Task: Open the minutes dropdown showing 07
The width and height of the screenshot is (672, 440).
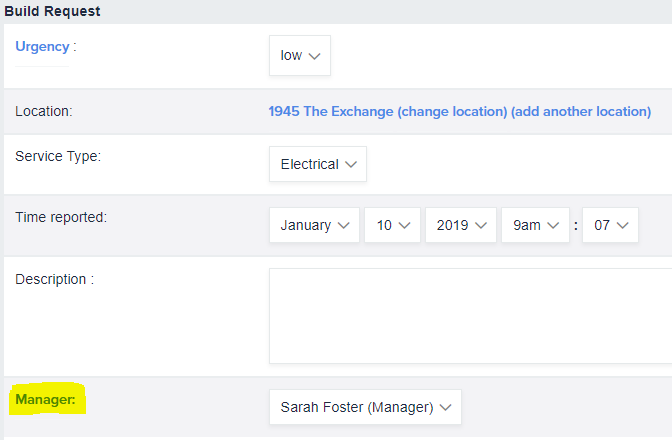Action: coord(610,225)
